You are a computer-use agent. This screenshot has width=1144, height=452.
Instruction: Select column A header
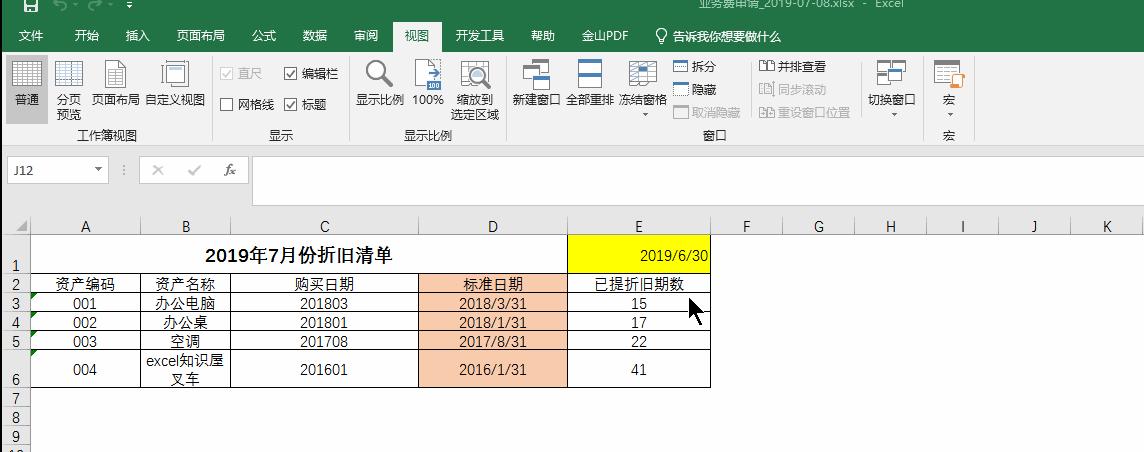click(85, 227)
